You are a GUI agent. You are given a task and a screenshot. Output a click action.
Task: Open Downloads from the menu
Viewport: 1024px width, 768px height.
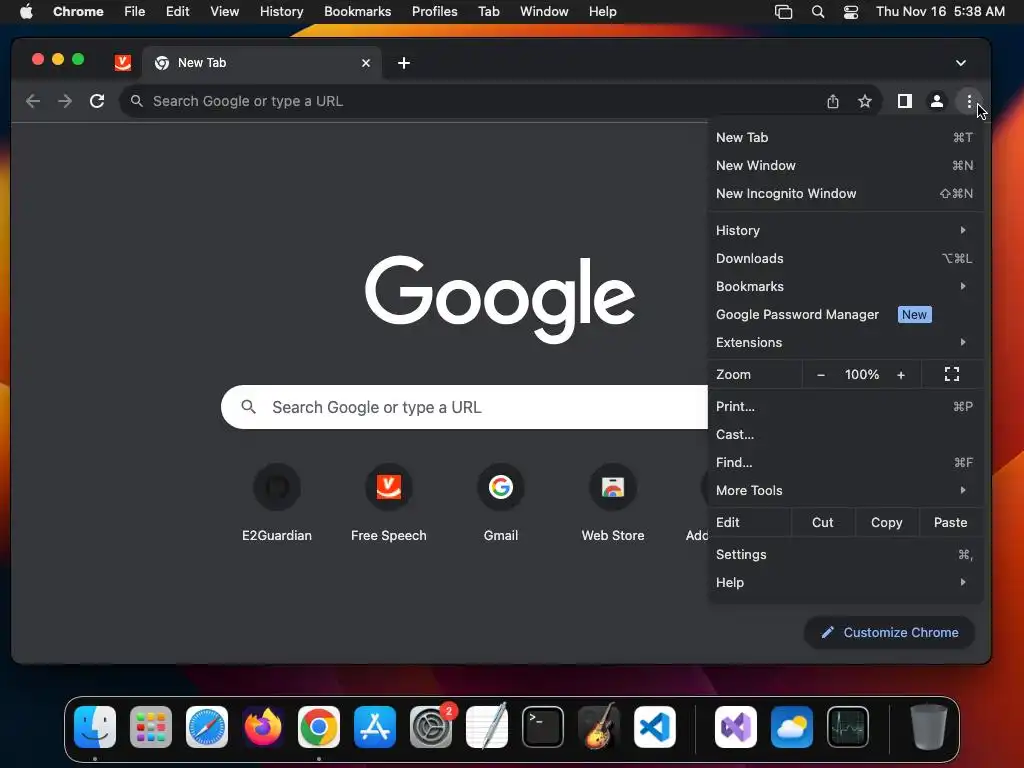pos(845,258)
